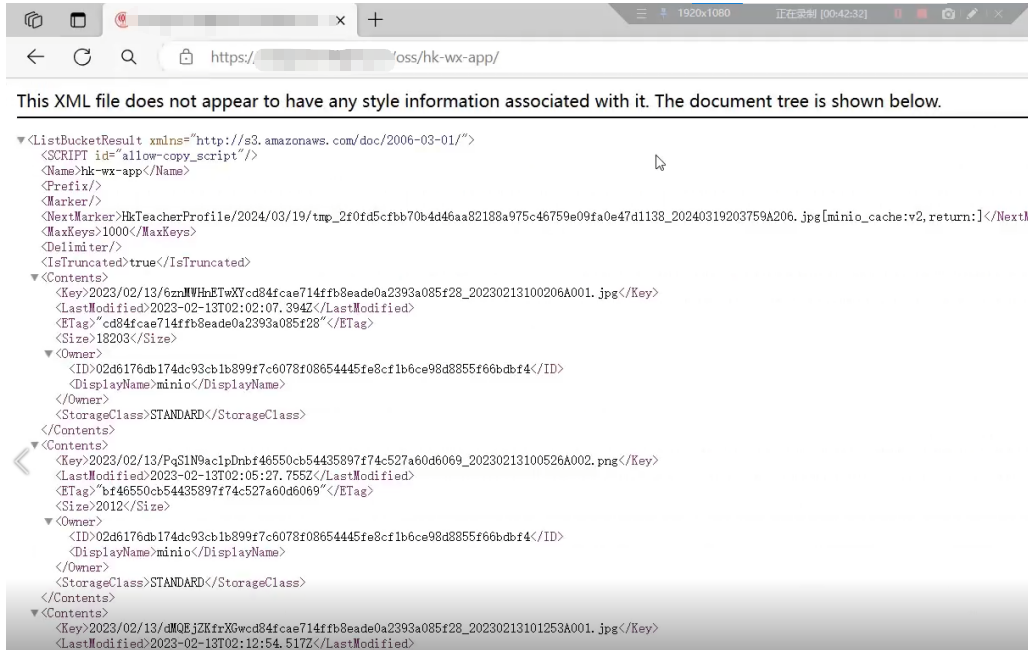This screenshot has height=650, width=1028.
Task: Close the current browser tab
Action: click(x=340, y=20)
